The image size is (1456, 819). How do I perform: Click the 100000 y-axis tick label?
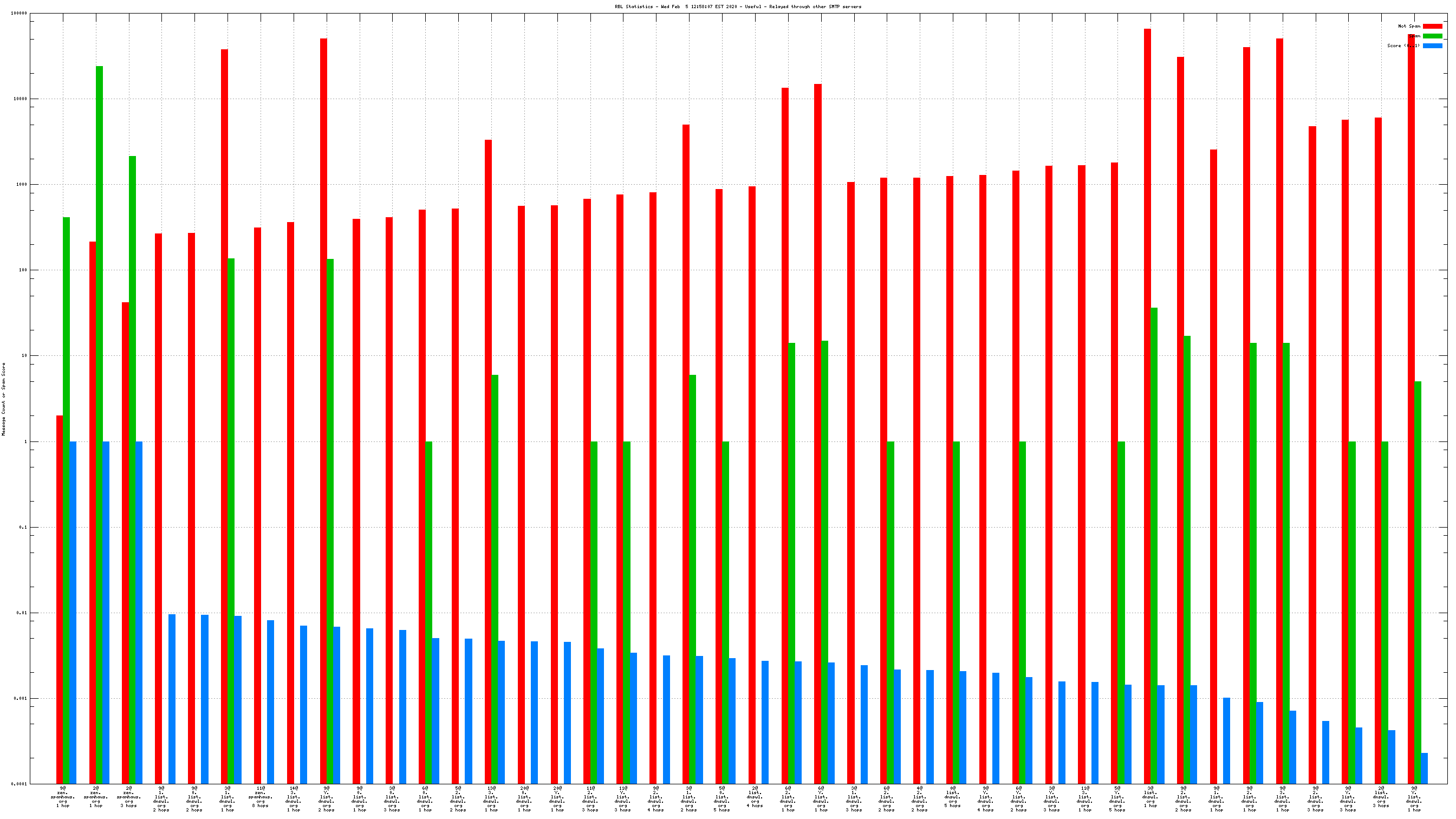(x=18, y=13)
